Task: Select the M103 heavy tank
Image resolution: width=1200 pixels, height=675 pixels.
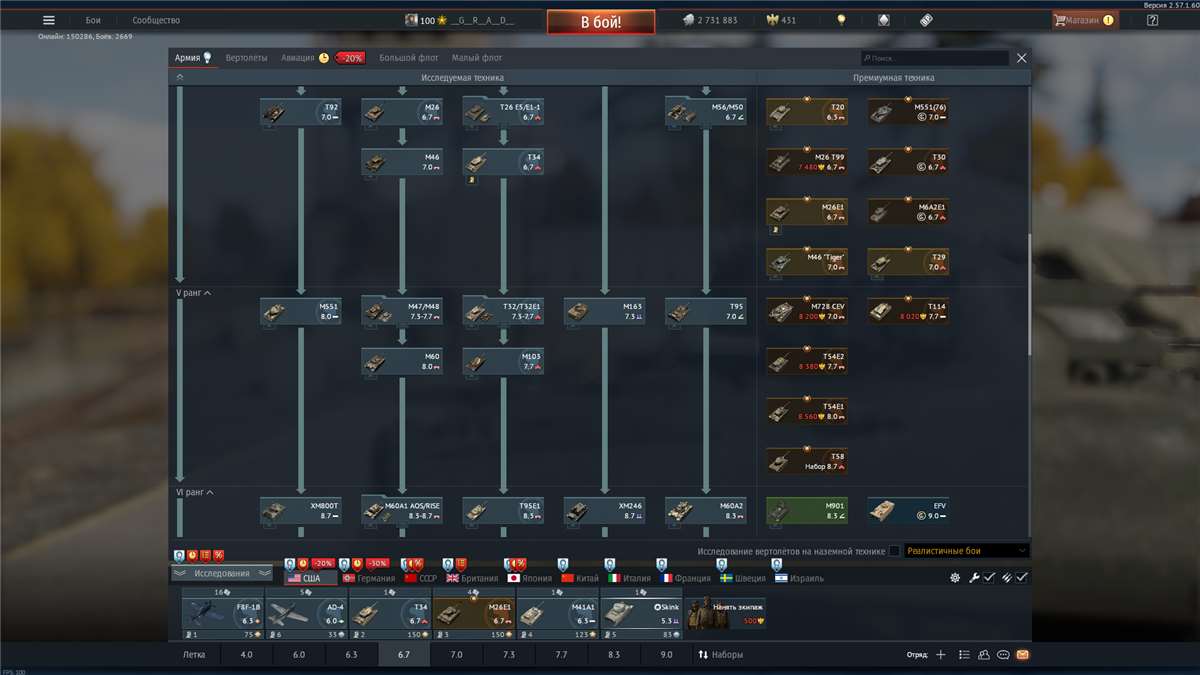Action: click(x=503, y=361)
